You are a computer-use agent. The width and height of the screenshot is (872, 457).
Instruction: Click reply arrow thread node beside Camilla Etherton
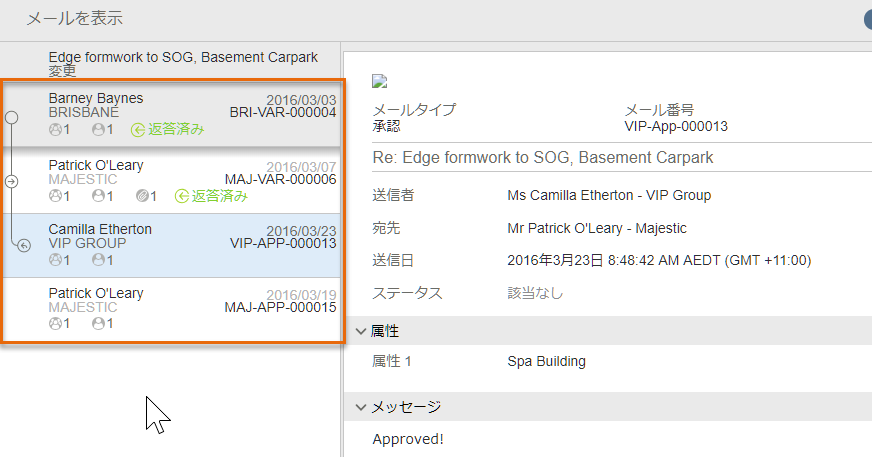click(24, 245)
